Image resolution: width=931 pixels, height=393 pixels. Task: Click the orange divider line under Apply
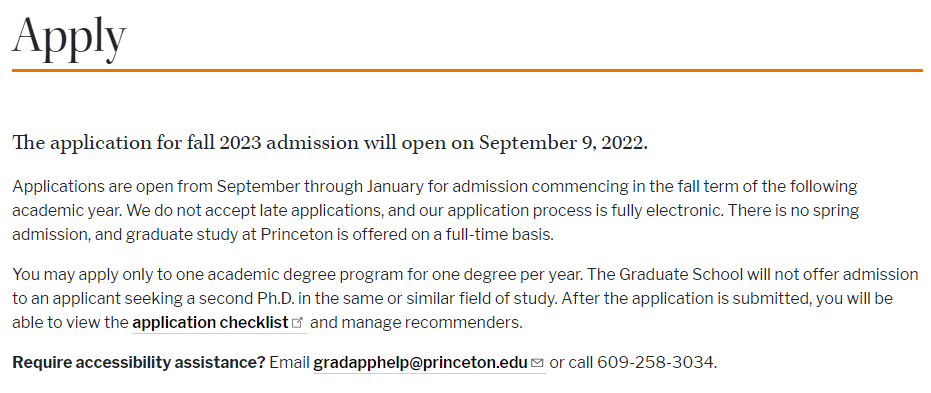[x=467, y=71]
